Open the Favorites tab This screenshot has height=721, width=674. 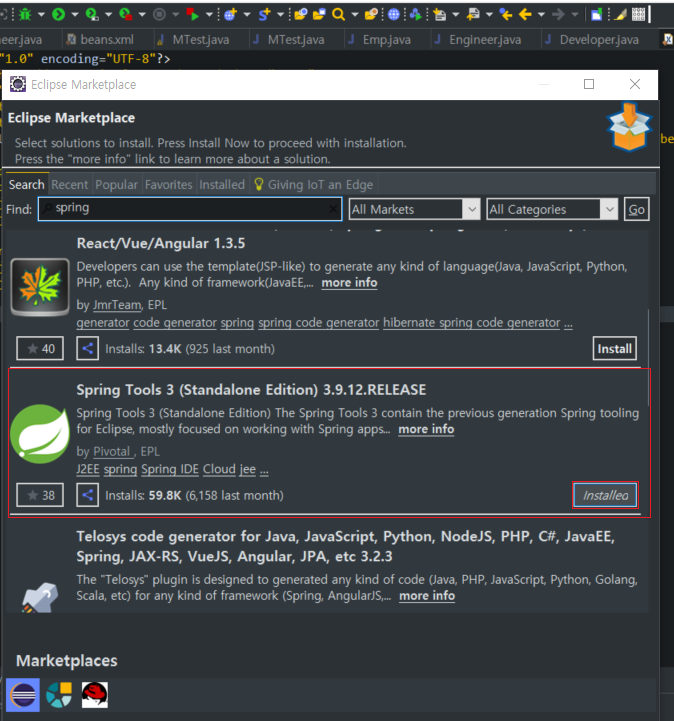point(169,184)
